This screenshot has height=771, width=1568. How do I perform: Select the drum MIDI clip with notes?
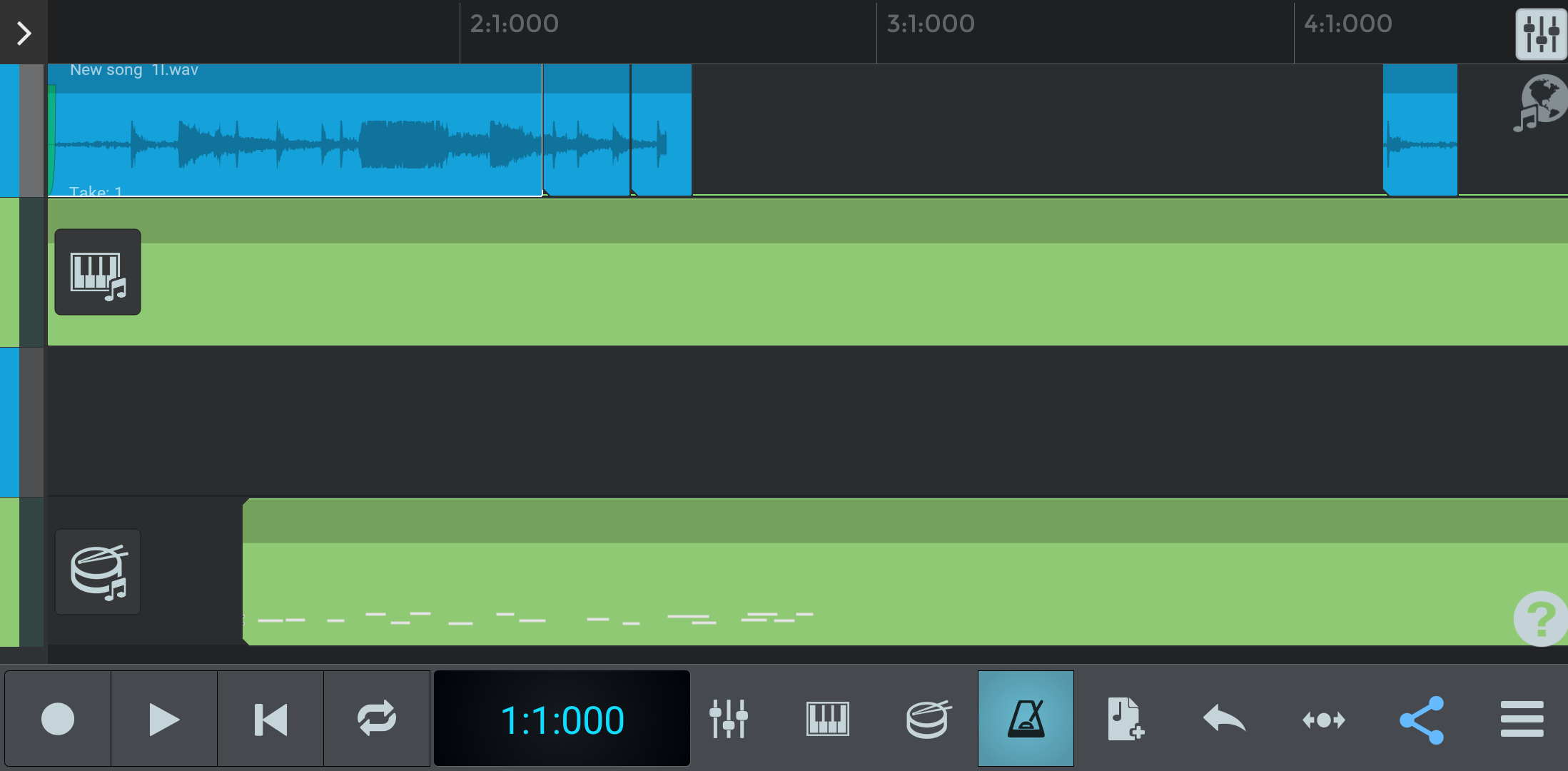[x=905, y=572]
